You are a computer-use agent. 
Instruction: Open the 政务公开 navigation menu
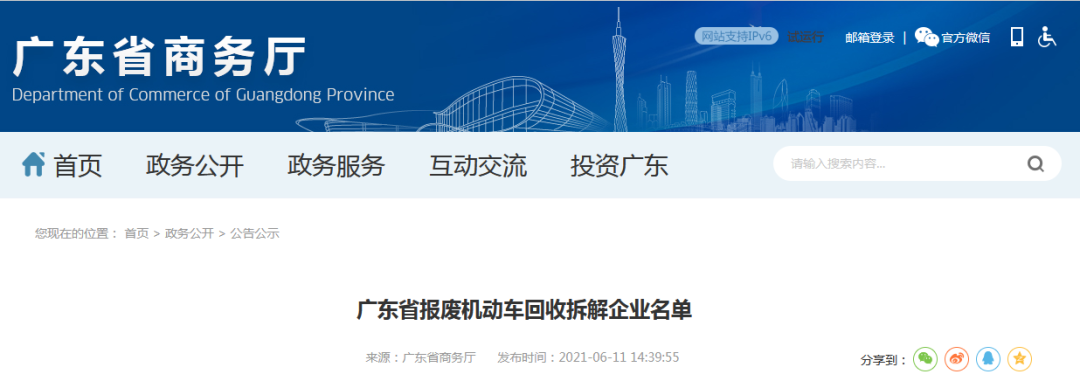pos(195,166)
